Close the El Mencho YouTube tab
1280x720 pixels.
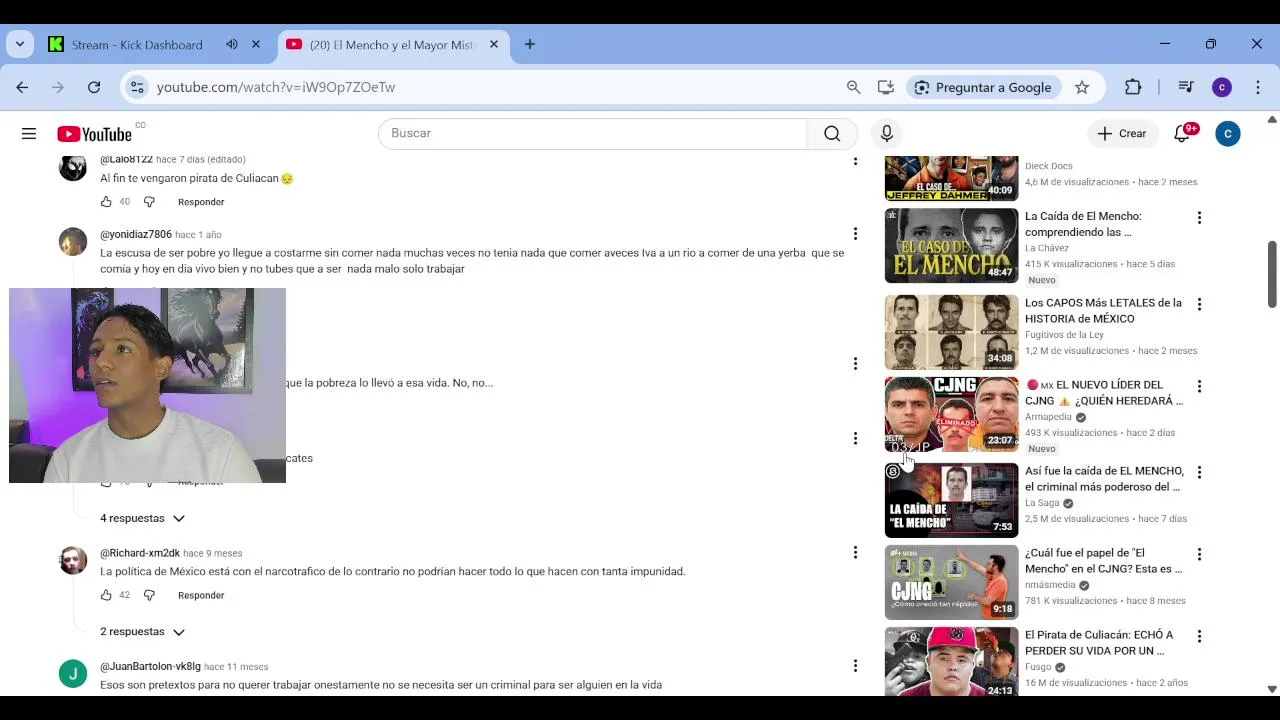(x=493, y=44)
